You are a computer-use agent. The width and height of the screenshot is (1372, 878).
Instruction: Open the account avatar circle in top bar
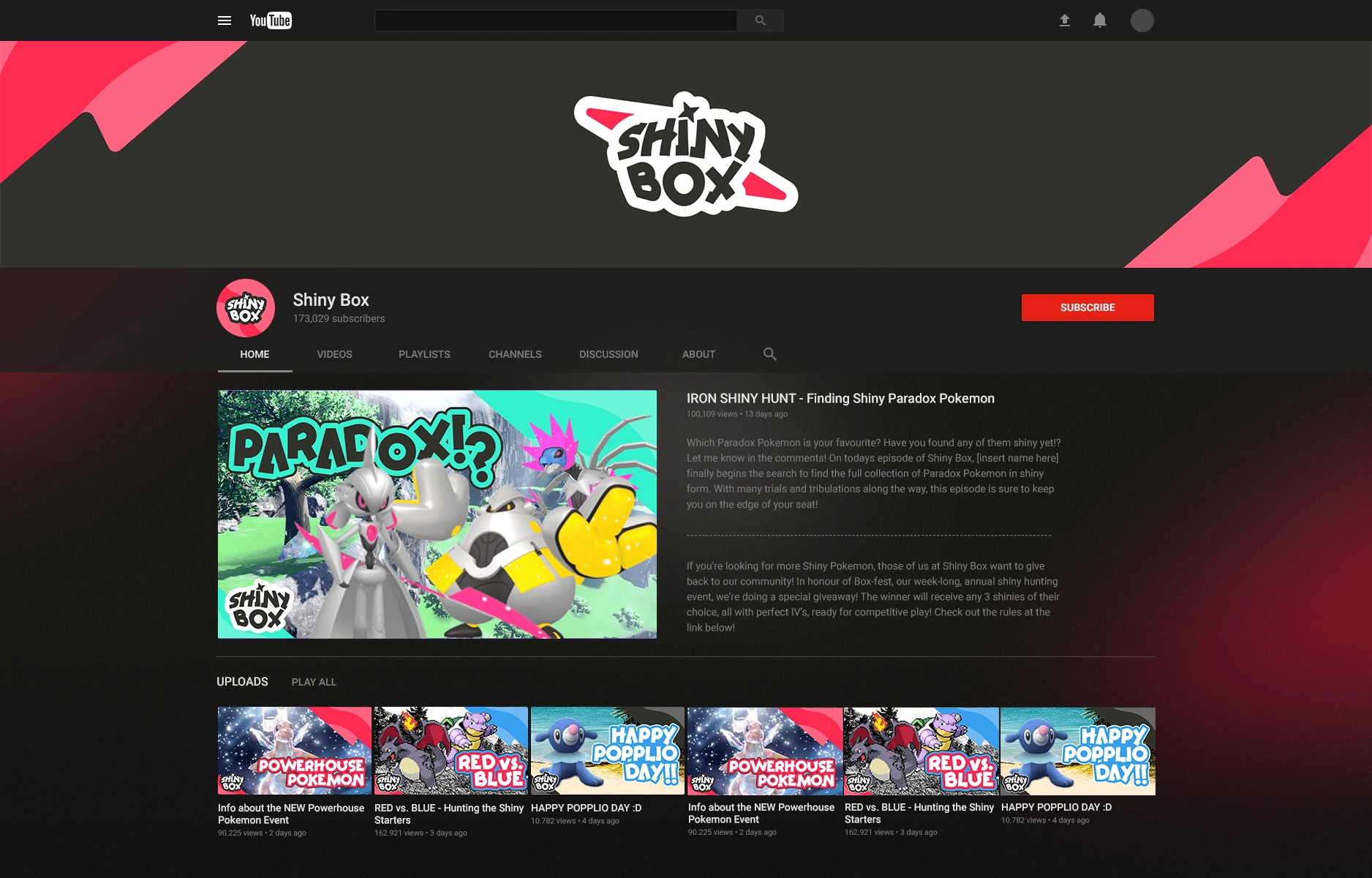tap(1142, 20)
